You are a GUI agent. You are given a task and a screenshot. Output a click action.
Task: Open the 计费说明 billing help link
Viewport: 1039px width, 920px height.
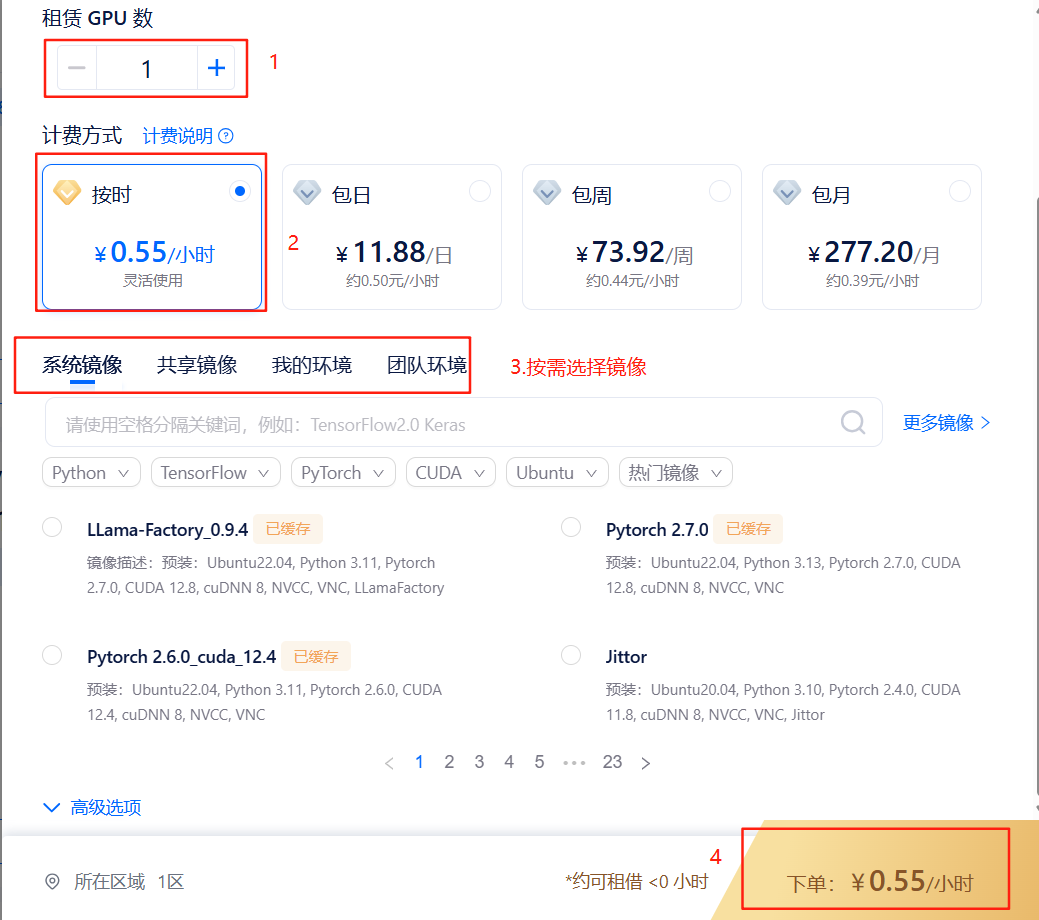click(x=178, y=136)
